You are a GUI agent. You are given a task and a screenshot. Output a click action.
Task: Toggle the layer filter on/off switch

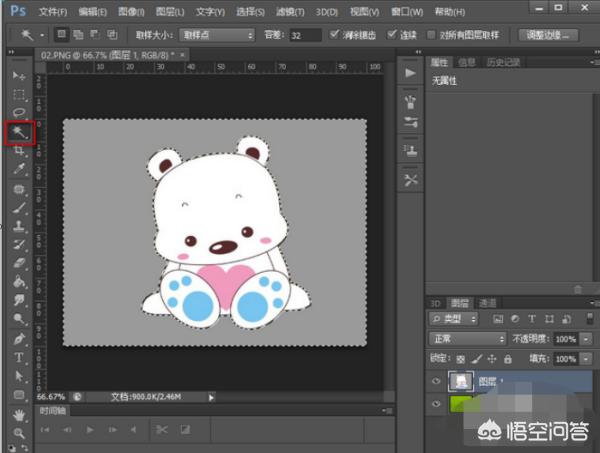coord(590,318)
